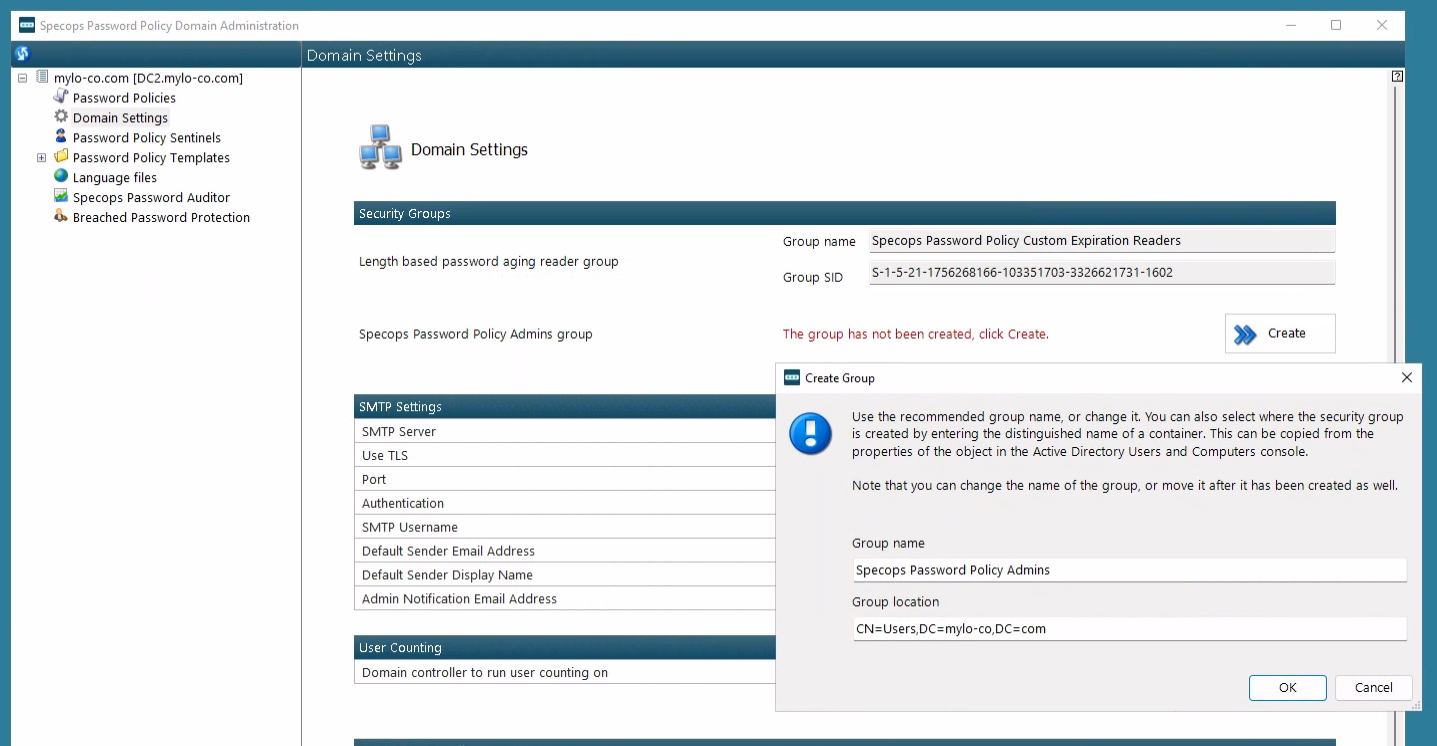
Task: Click the Password Policy Templates folder icon
Action: [61, 157]
